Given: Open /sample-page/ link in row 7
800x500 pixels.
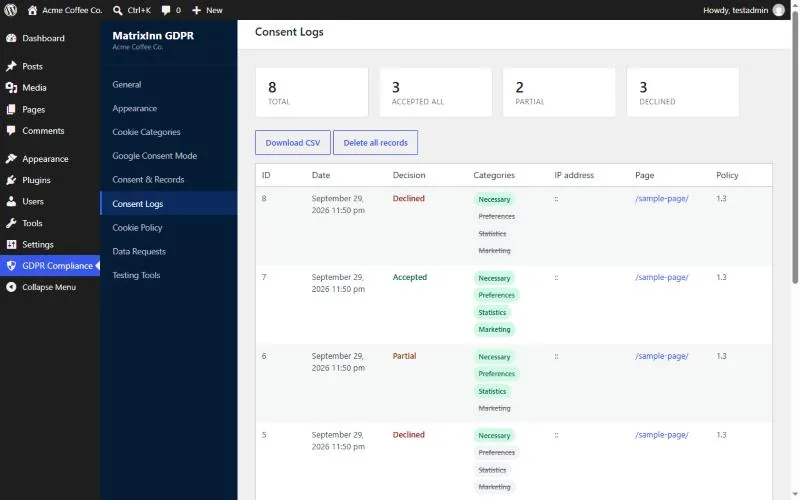Looking at the screenshot, I should [x=662, y=277].
